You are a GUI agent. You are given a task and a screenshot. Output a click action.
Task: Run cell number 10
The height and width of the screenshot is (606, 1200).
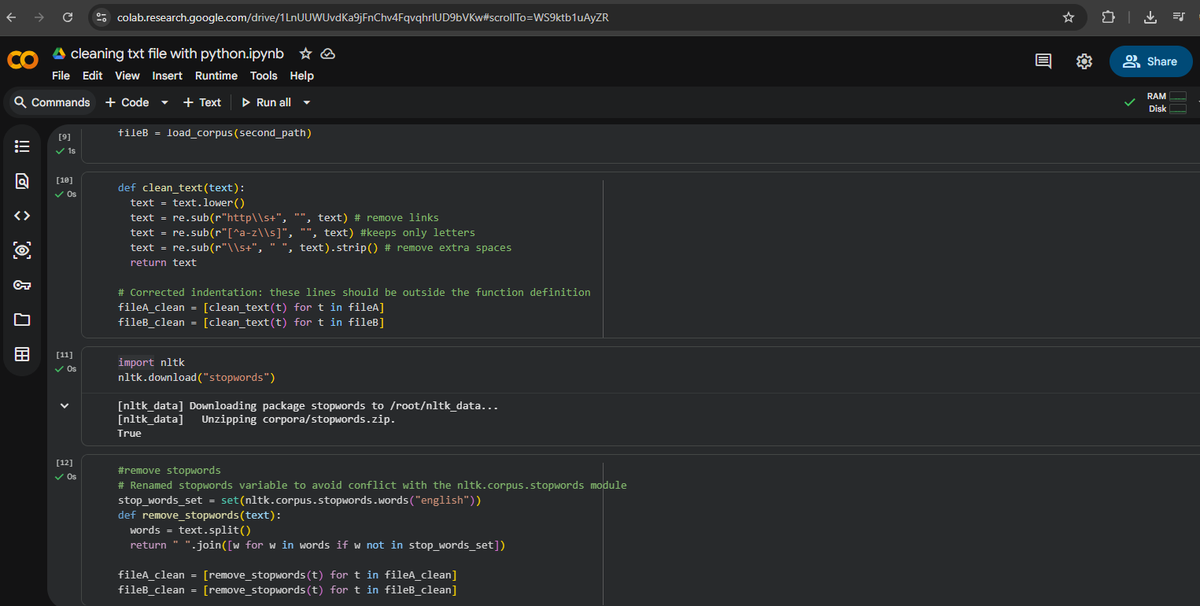[63, 179]
